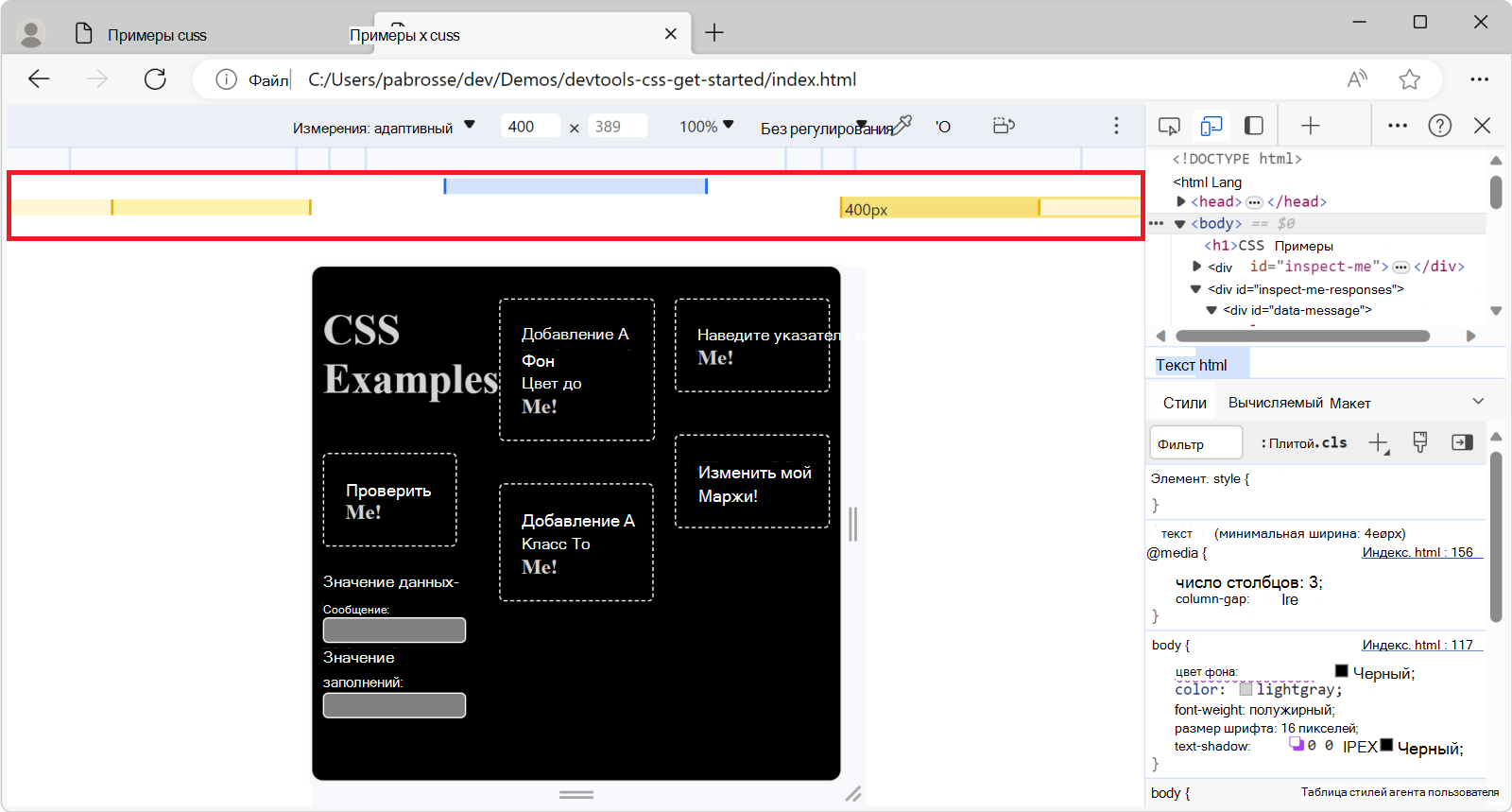1512x812 pixels.
Task: Expand the div inspect-me node
Action: (1197, 267)
